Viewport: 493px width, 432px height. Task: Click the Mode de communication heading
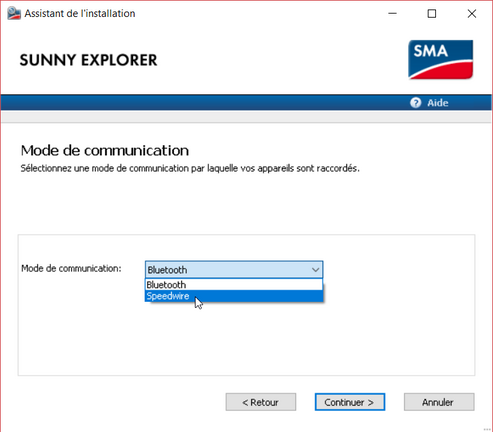coord(105,150)
